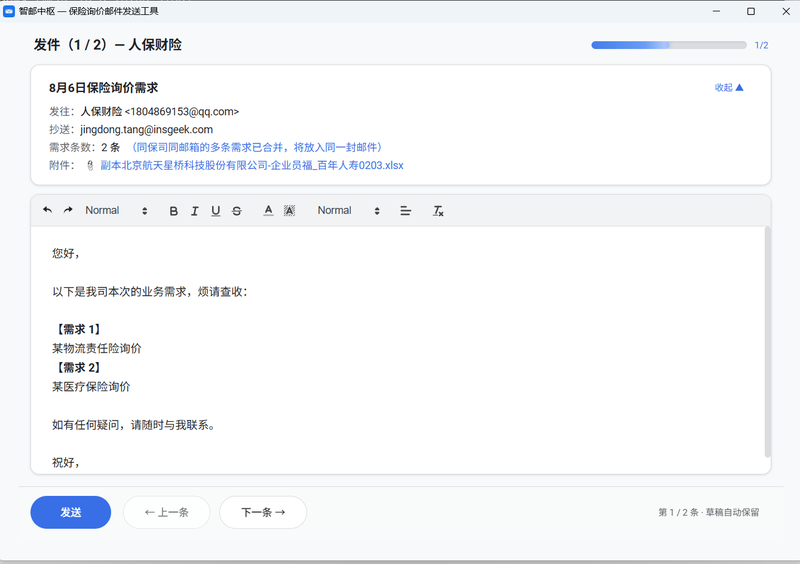Toggle bold formatting

point(173,211)
